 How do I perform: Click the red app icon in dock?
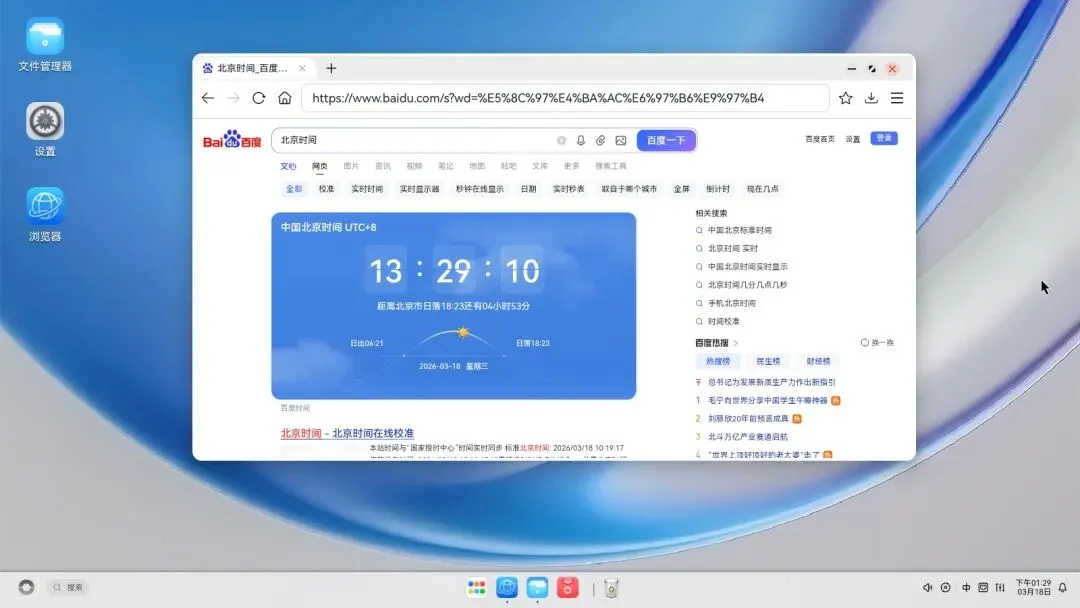pos(568,587)
